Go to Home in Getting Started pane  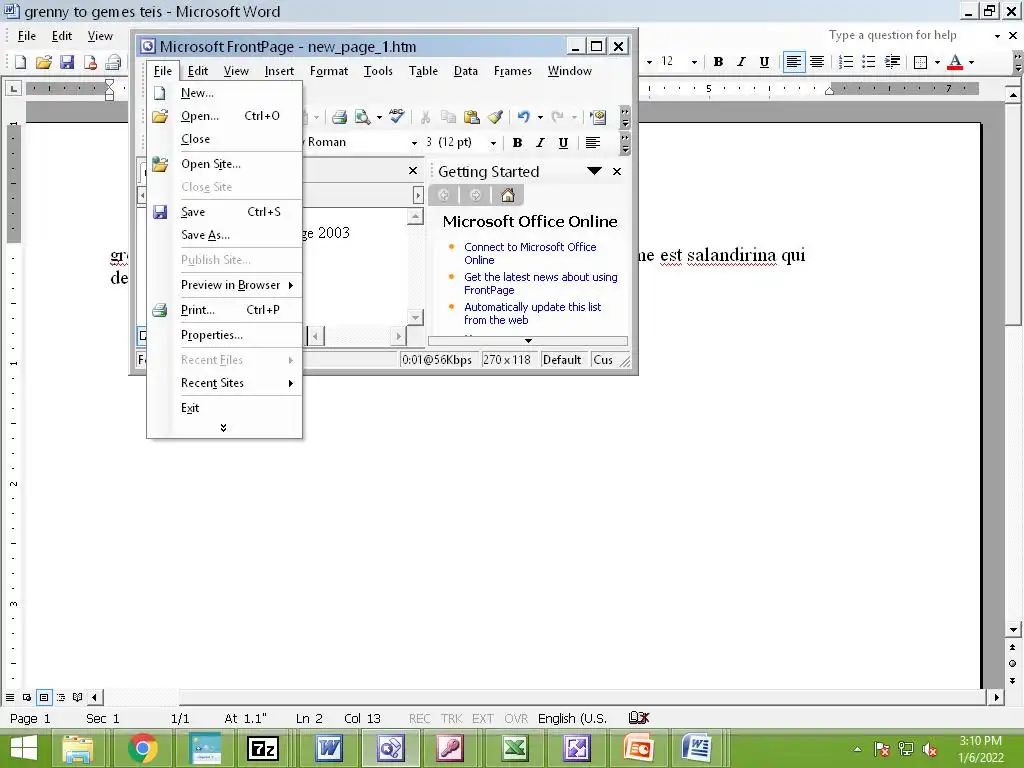click(507, 195)
